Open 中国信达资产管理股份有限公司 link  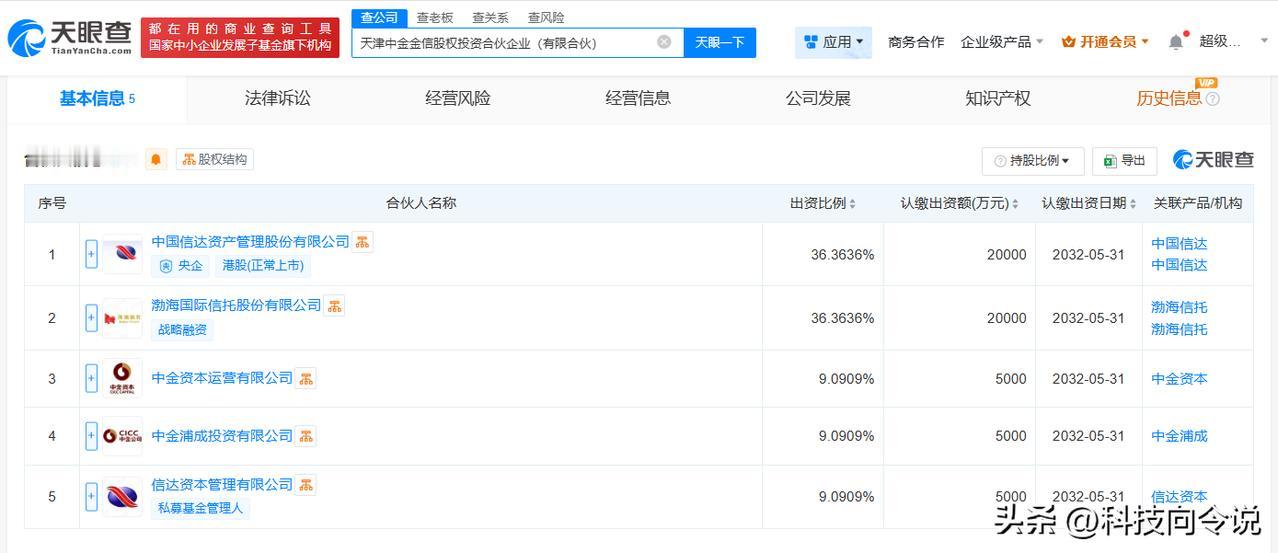[251, 241]
